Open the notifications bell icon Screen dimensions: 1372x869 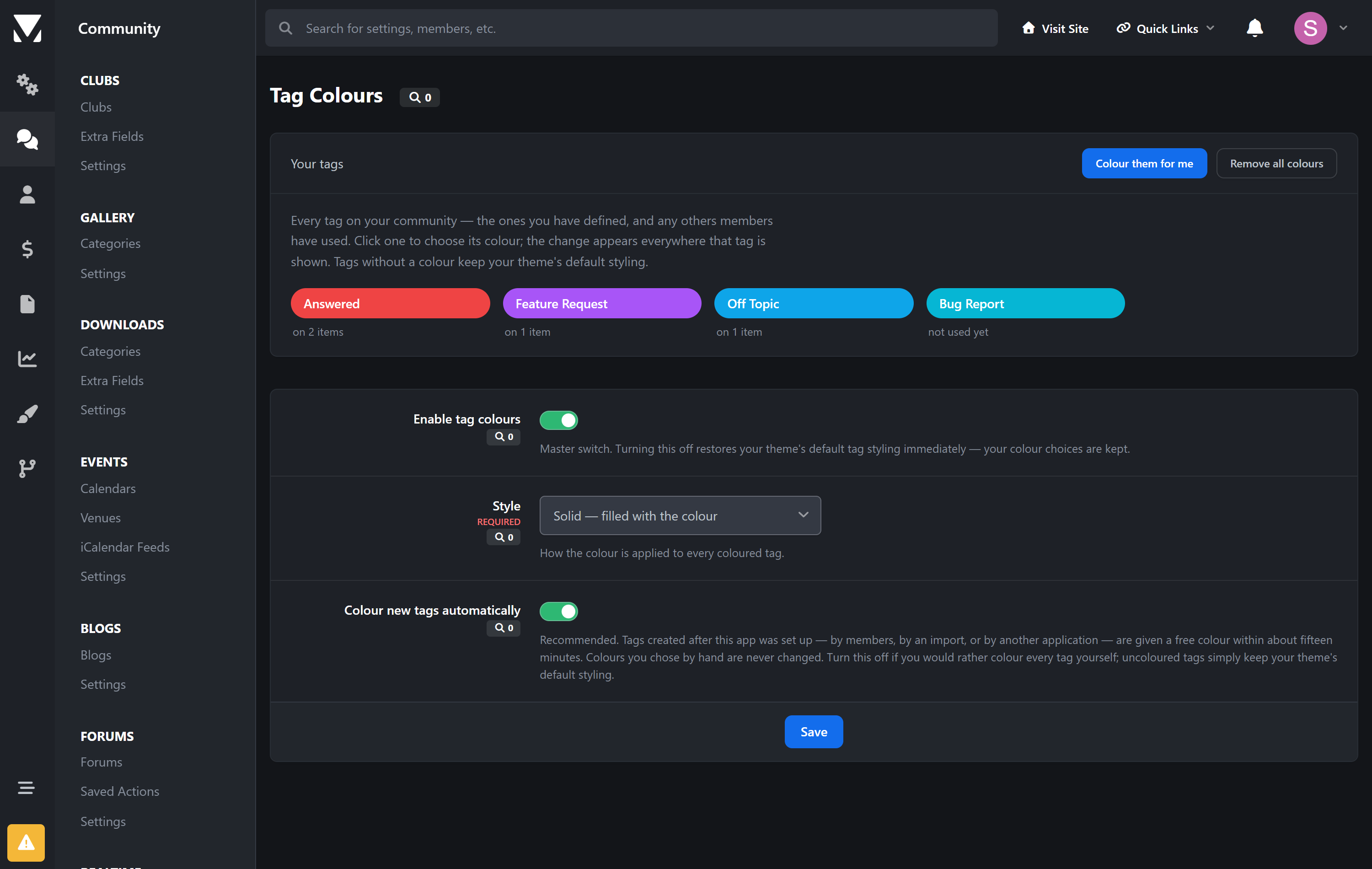pos(1254,28)
